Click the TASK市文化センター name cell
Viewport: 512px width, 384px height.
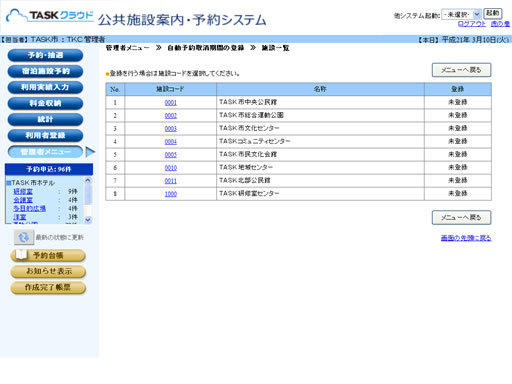[x=320, y=128]
